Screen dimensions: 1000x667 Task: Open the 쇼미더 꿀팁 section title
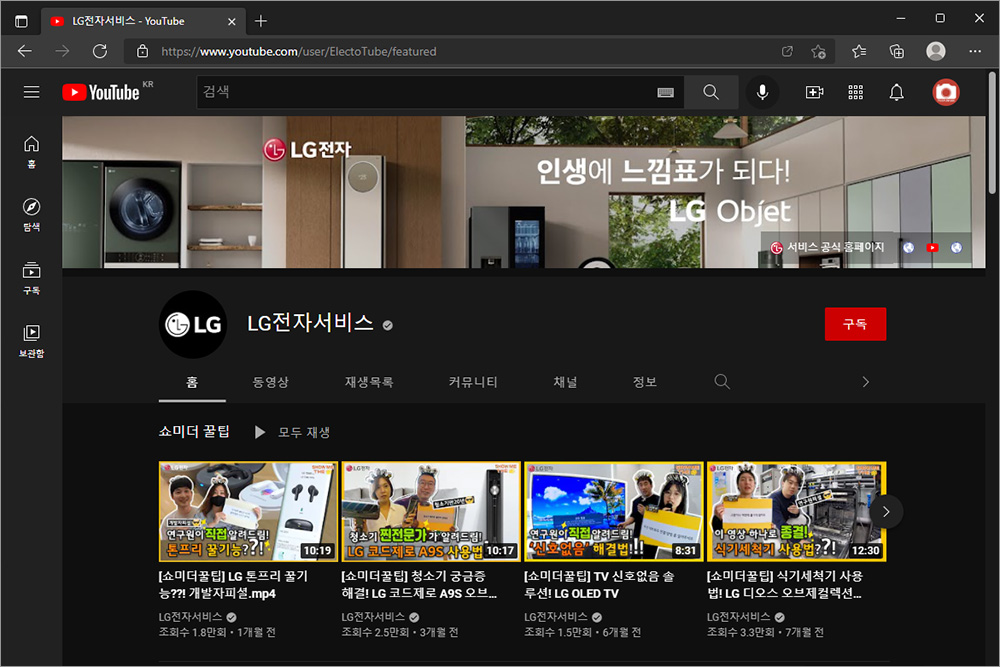point(194,432)
